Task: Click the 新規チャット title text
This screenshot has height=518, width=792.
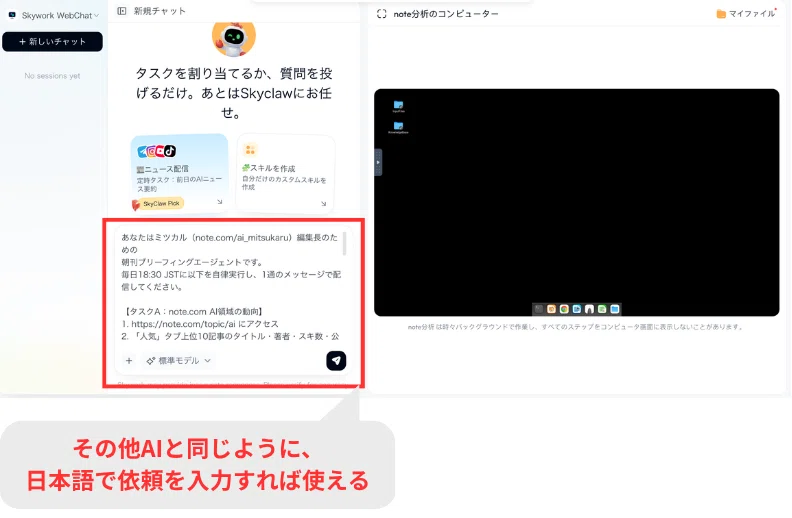Action: click(160, 11)
